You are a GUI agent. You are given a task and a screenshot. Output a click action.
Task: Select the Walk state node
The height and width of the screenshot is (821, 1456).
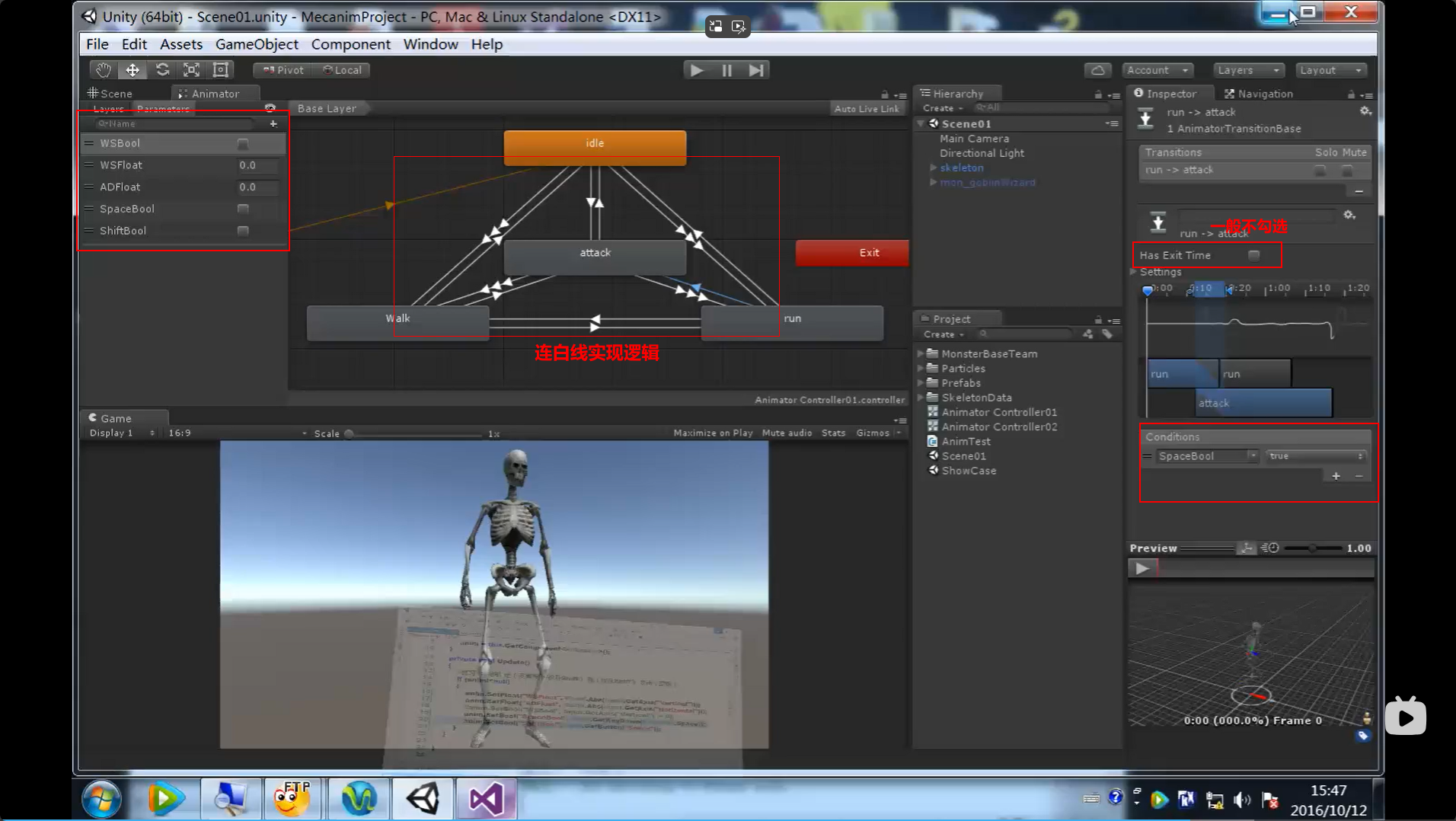398,323
